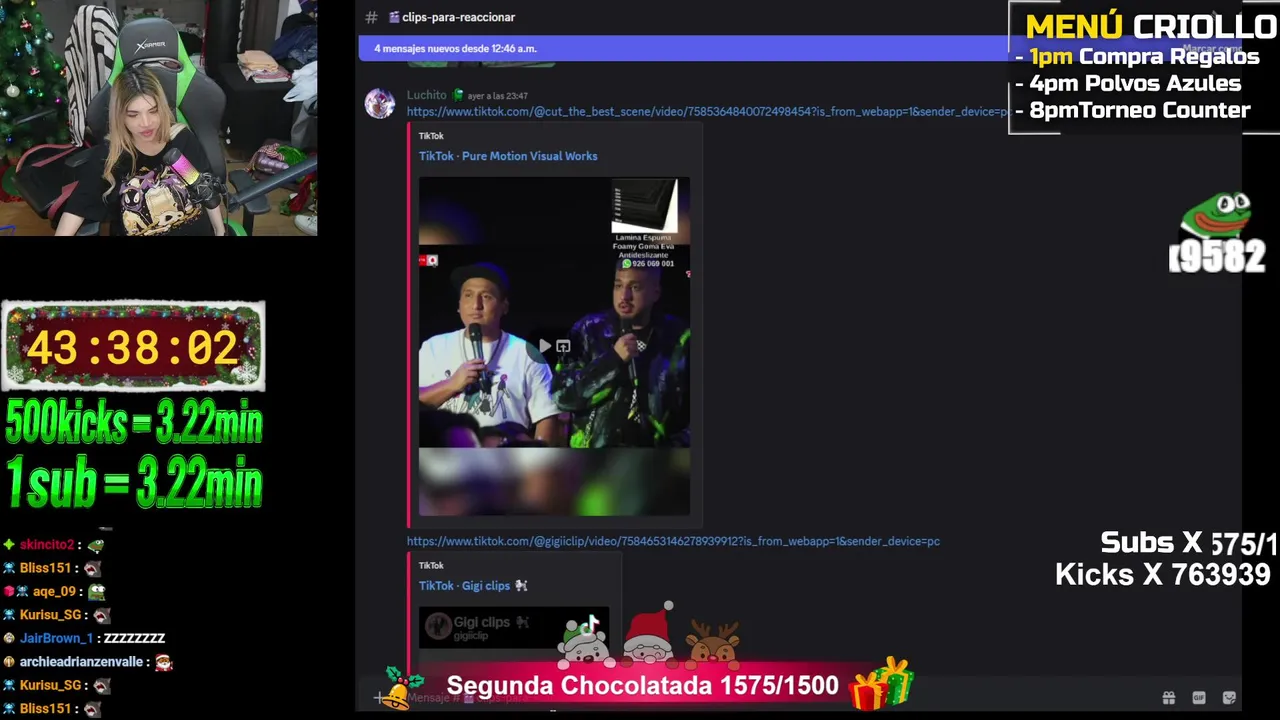Click the aqe_09 chat username

[x=54, y=592]
